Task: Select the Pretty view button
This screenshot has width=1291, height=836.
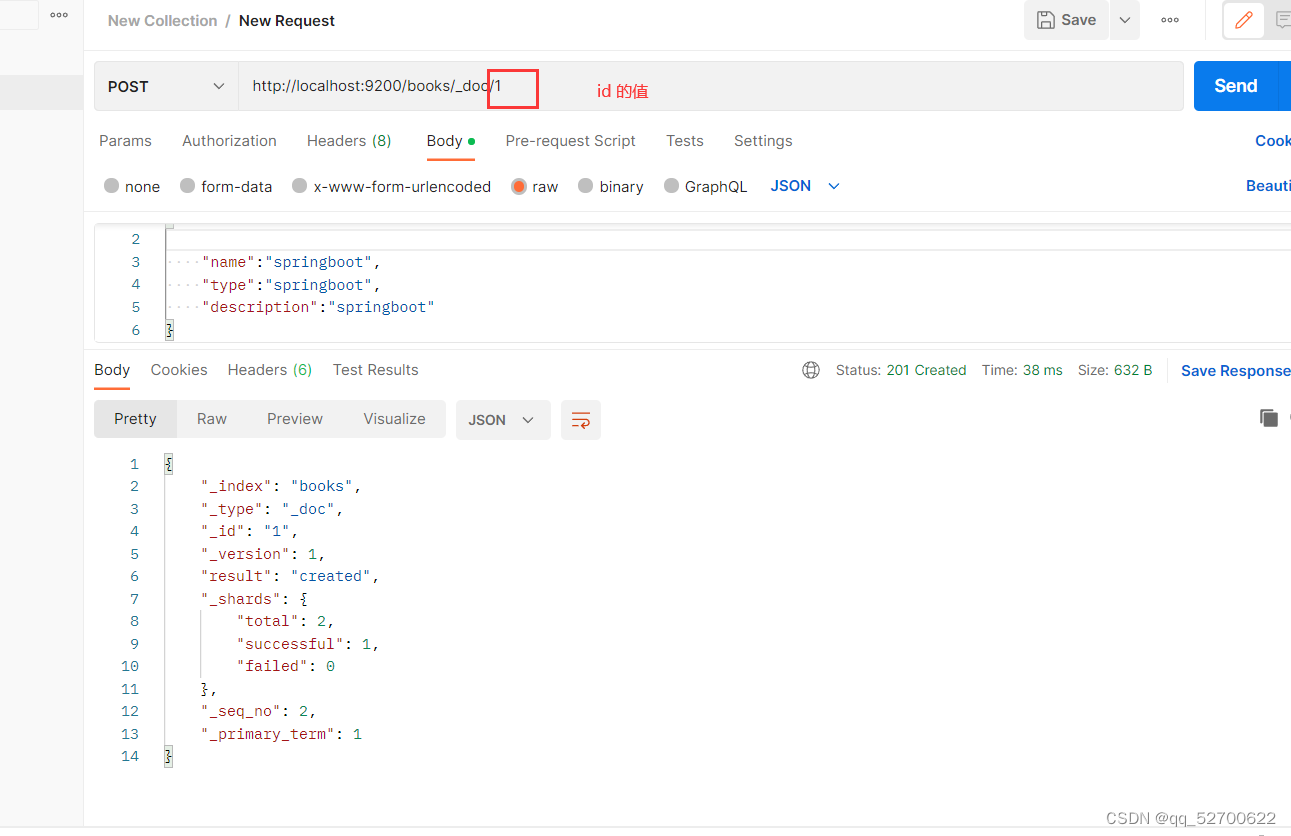Action: [x=135, y=419]
